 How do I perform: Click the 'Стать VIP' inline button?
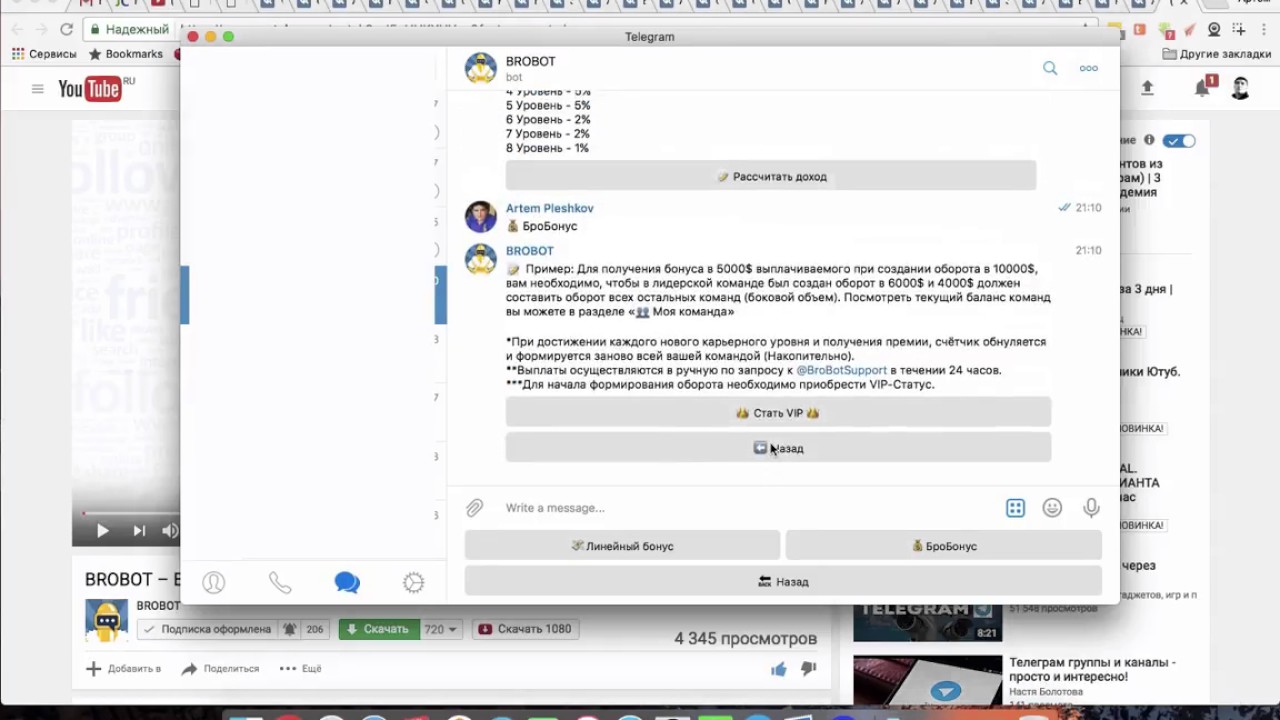pos(778,413)
